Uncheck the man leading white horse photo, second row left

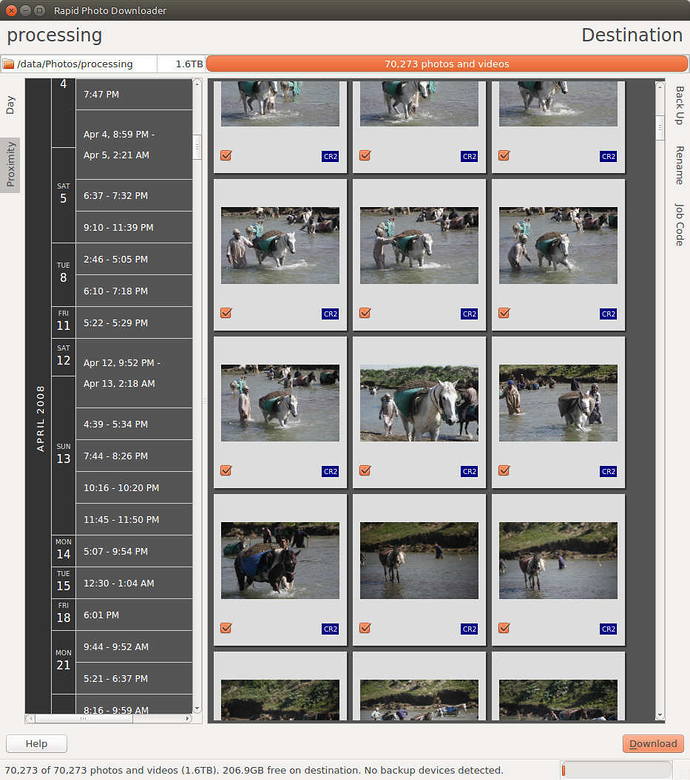point(226,313)
